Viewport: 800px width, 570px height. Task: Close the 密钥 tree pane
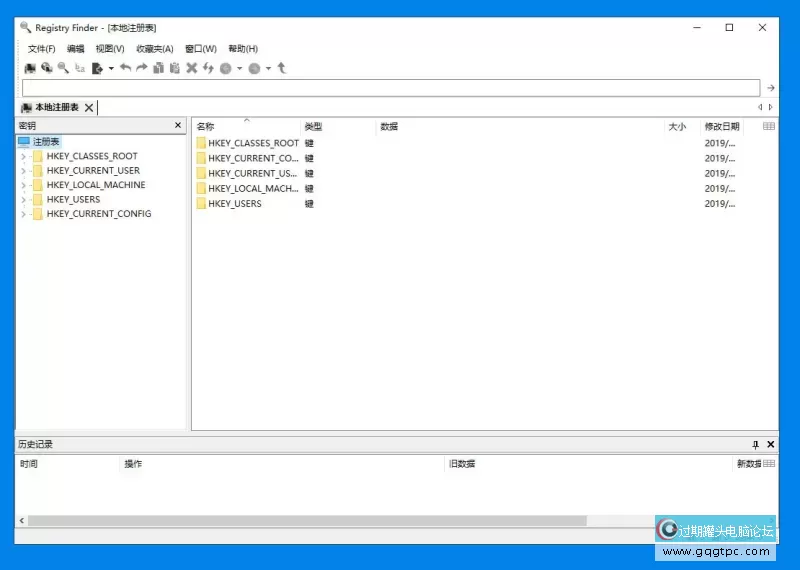coord(178,125)
